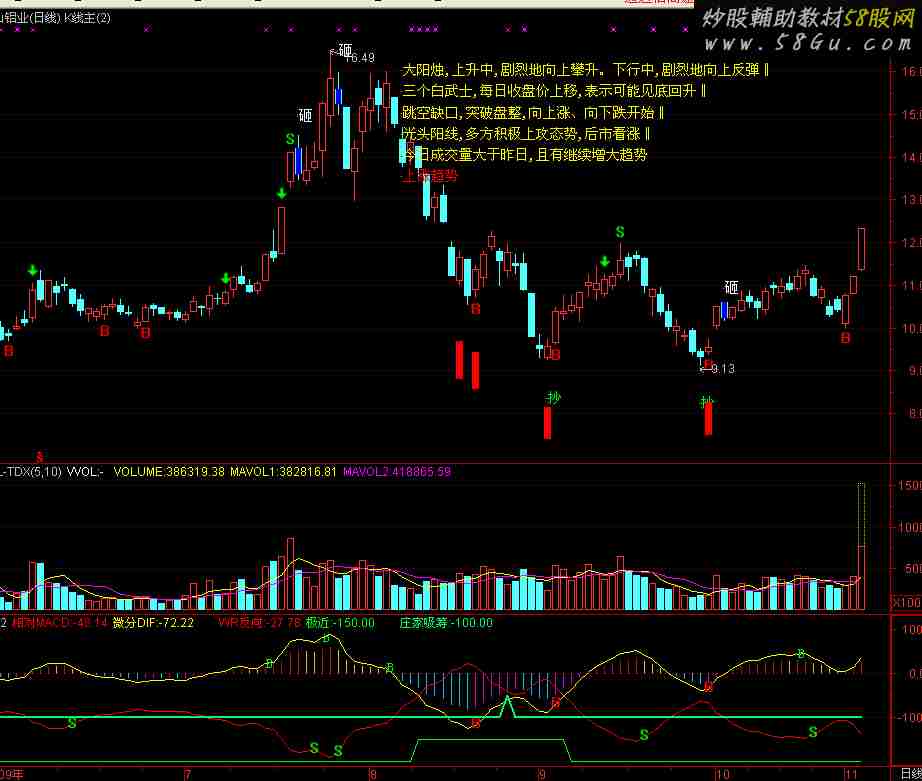
Task: Click the annotation about '成交量大于昨日'
Action: click(x=524, y=155)
